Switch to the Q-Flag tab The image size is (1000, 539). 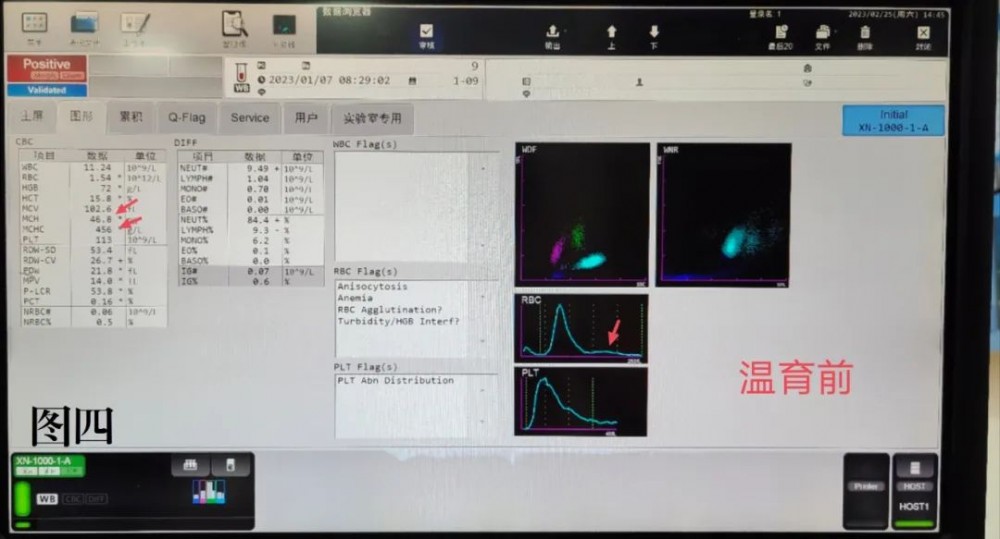pos(186,117)
